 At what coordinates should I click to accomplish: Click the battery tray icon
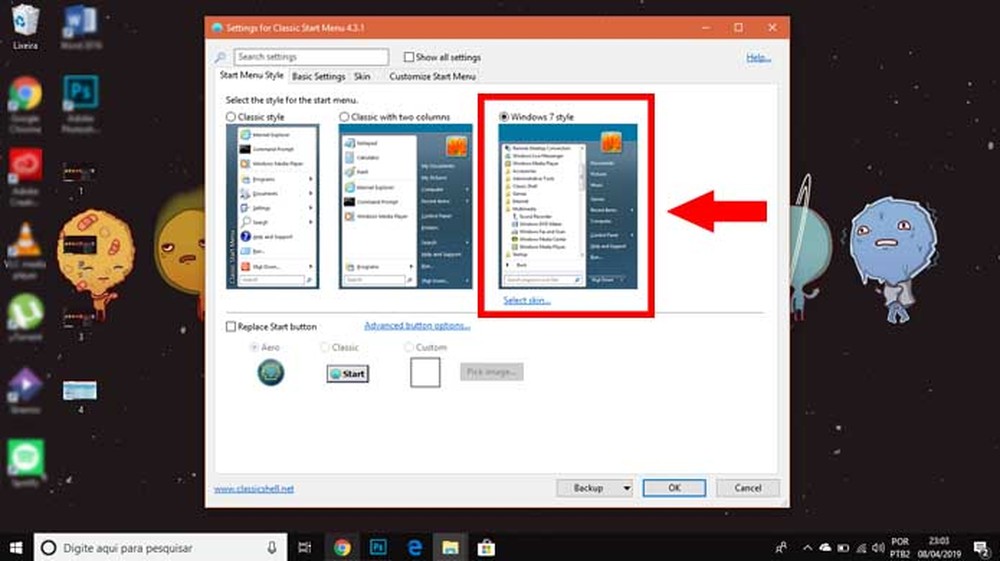tap(843, 548)
